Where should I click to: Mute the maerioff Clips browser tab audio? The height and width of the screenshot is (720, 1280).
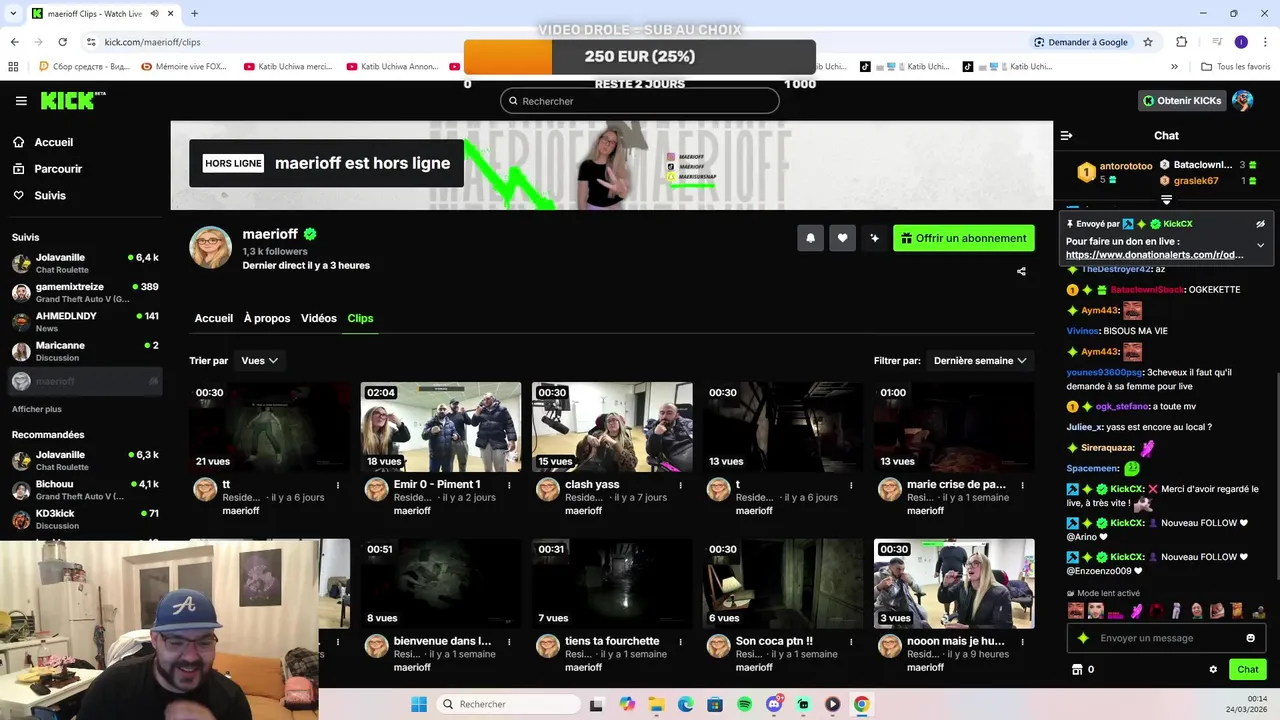pyautogui.click(x=154, y=14)
